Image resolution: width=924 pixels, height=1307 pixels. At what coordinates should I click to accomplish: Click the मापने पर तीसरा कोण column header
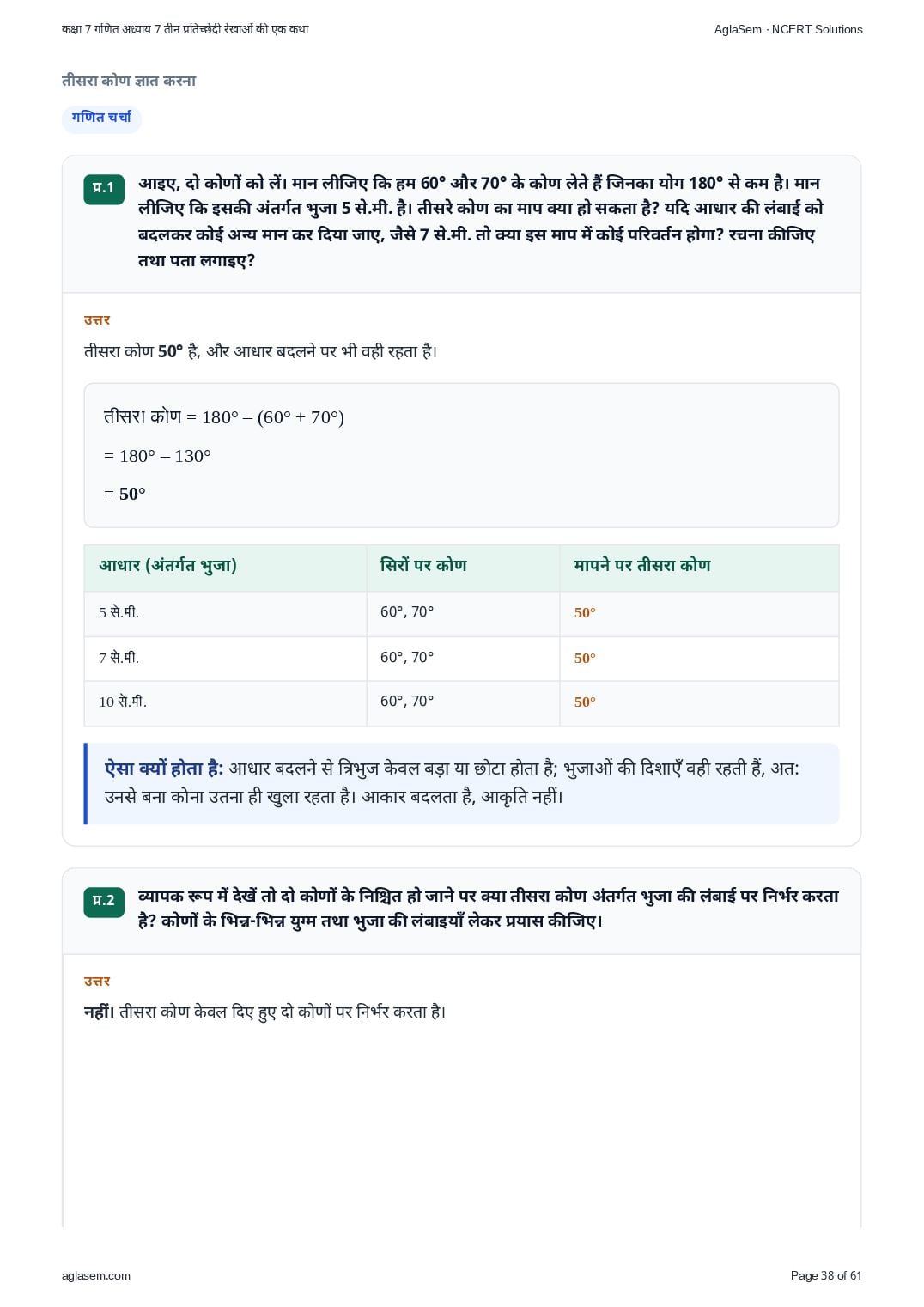click(642, 566)
